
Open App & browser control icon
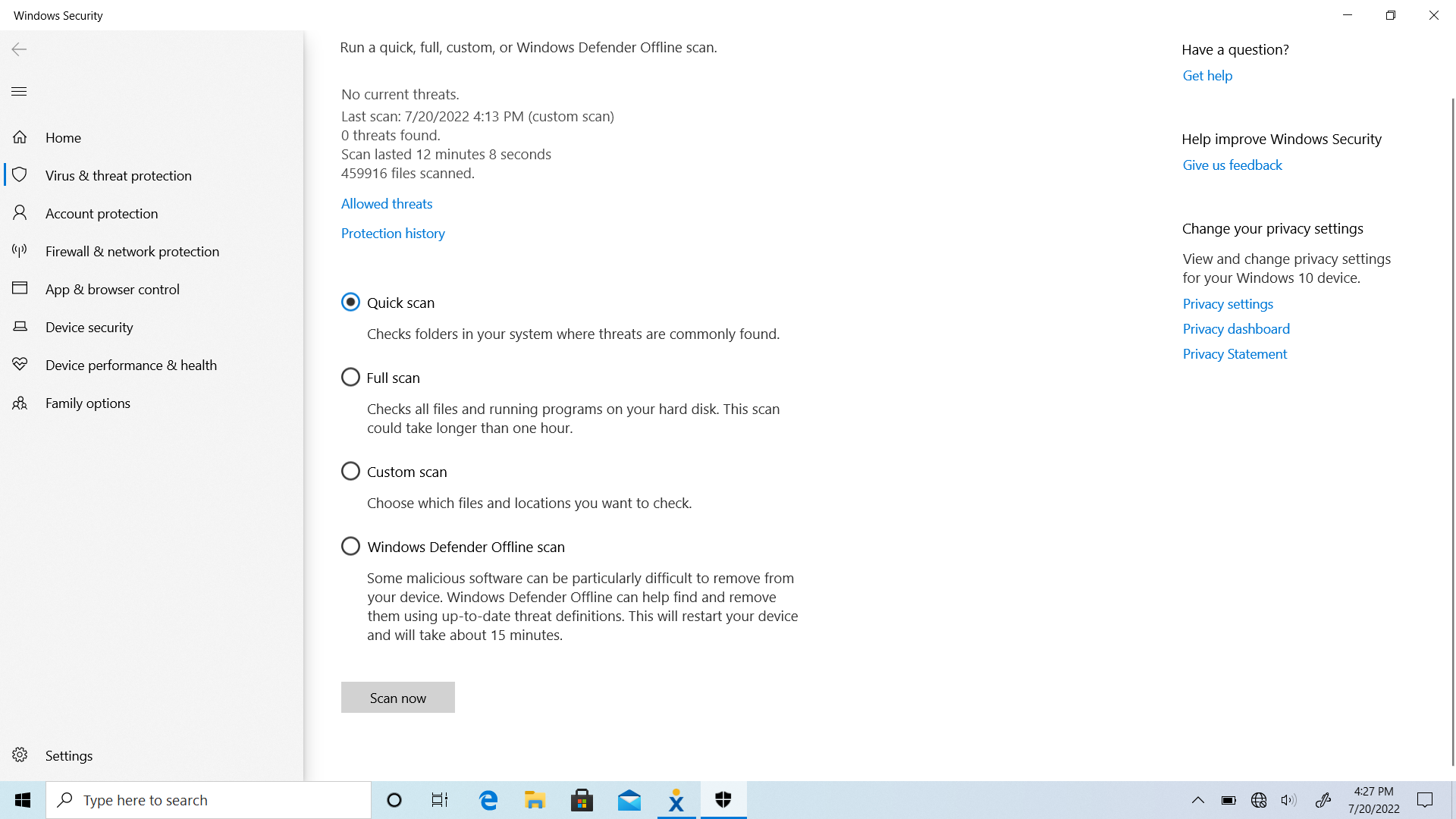tap(20, 289)
